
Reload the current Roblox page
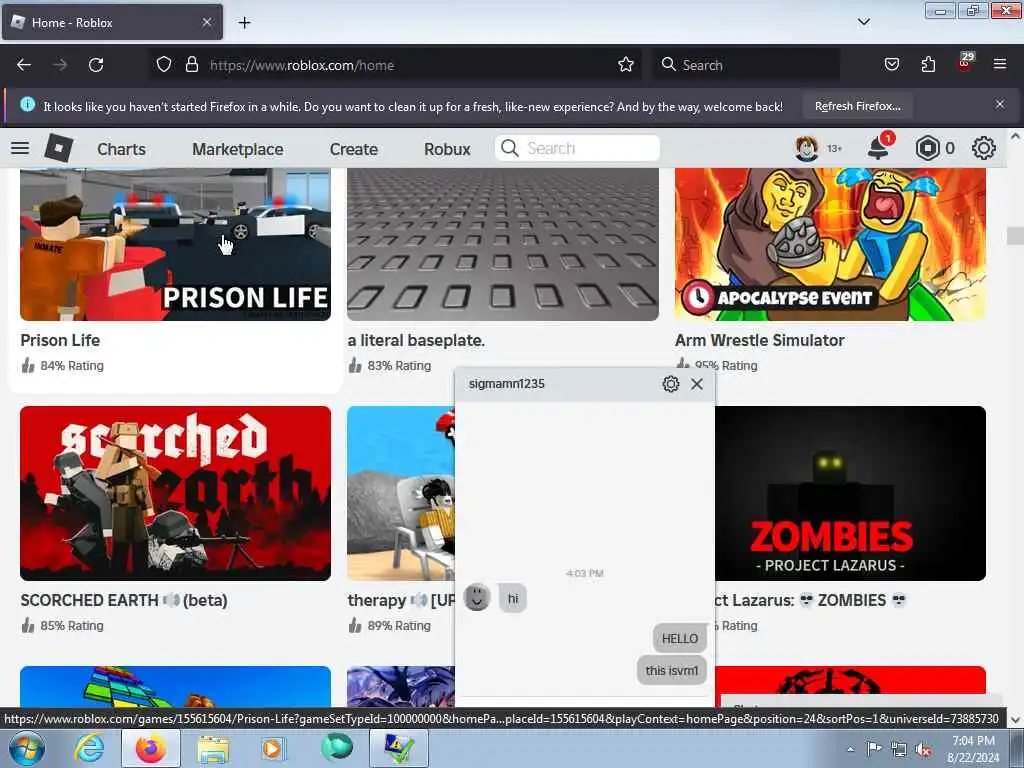(x=96, y=65)
